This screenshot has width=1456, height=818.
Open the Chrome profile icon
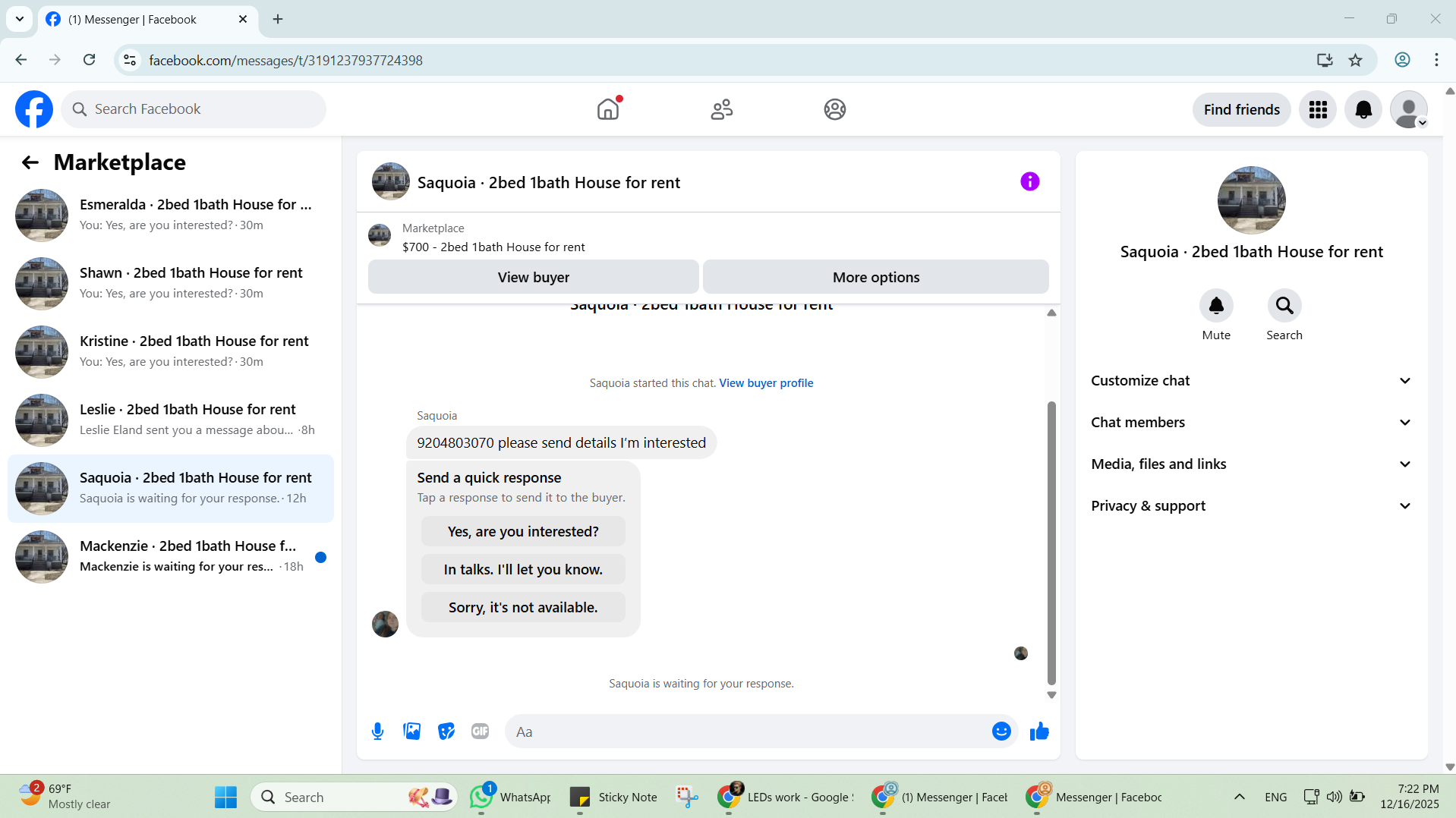coord(1402,60)
